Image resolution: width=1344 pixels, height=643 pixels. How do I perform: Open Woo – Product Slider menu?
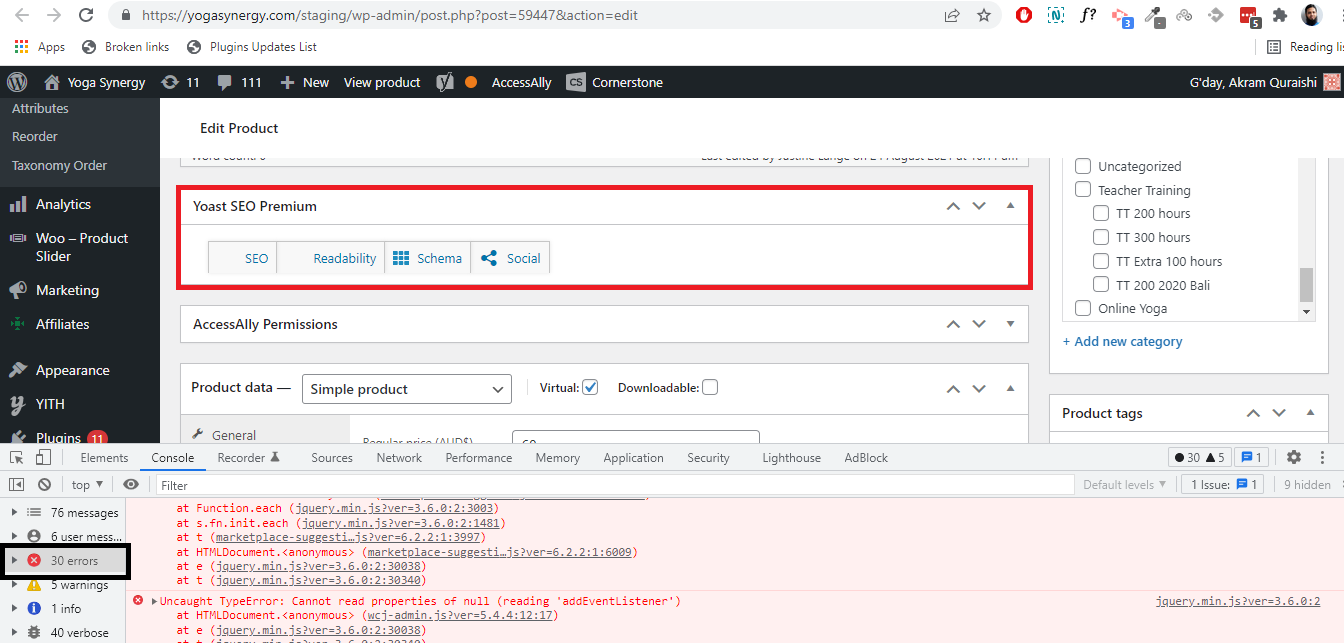[80, 247]
